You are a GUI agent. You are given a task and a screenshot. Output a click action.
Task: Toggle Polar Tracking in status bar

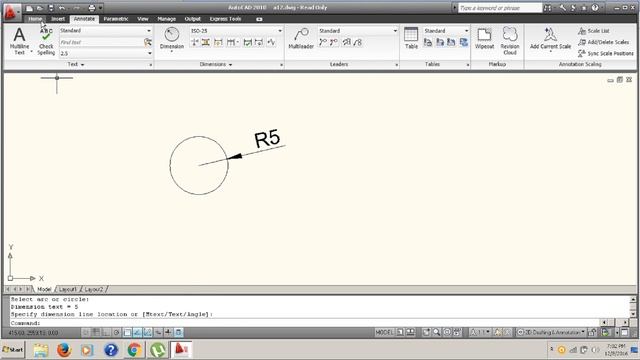(x=116, y=332)
